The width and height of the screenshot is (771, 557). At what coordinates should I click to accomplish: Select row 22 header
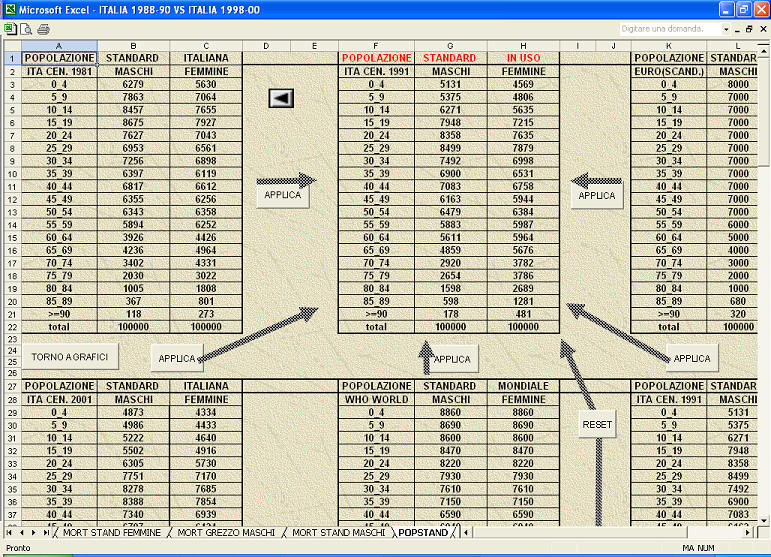[x=12, y=327]
